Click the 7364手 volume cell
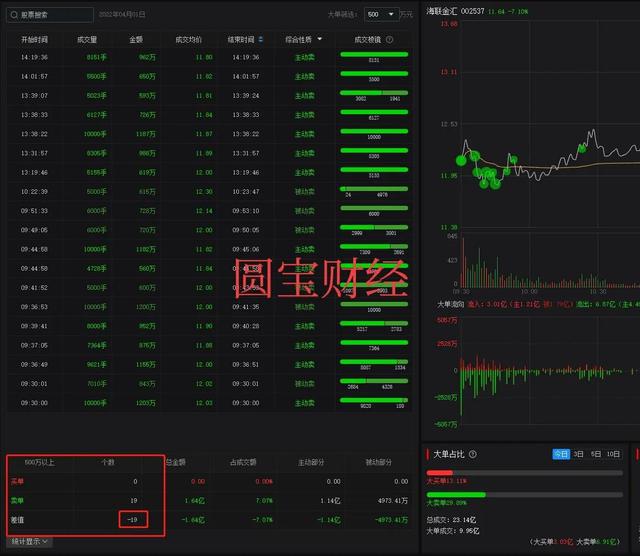This screenshot has width=640, height=556. 97,345
